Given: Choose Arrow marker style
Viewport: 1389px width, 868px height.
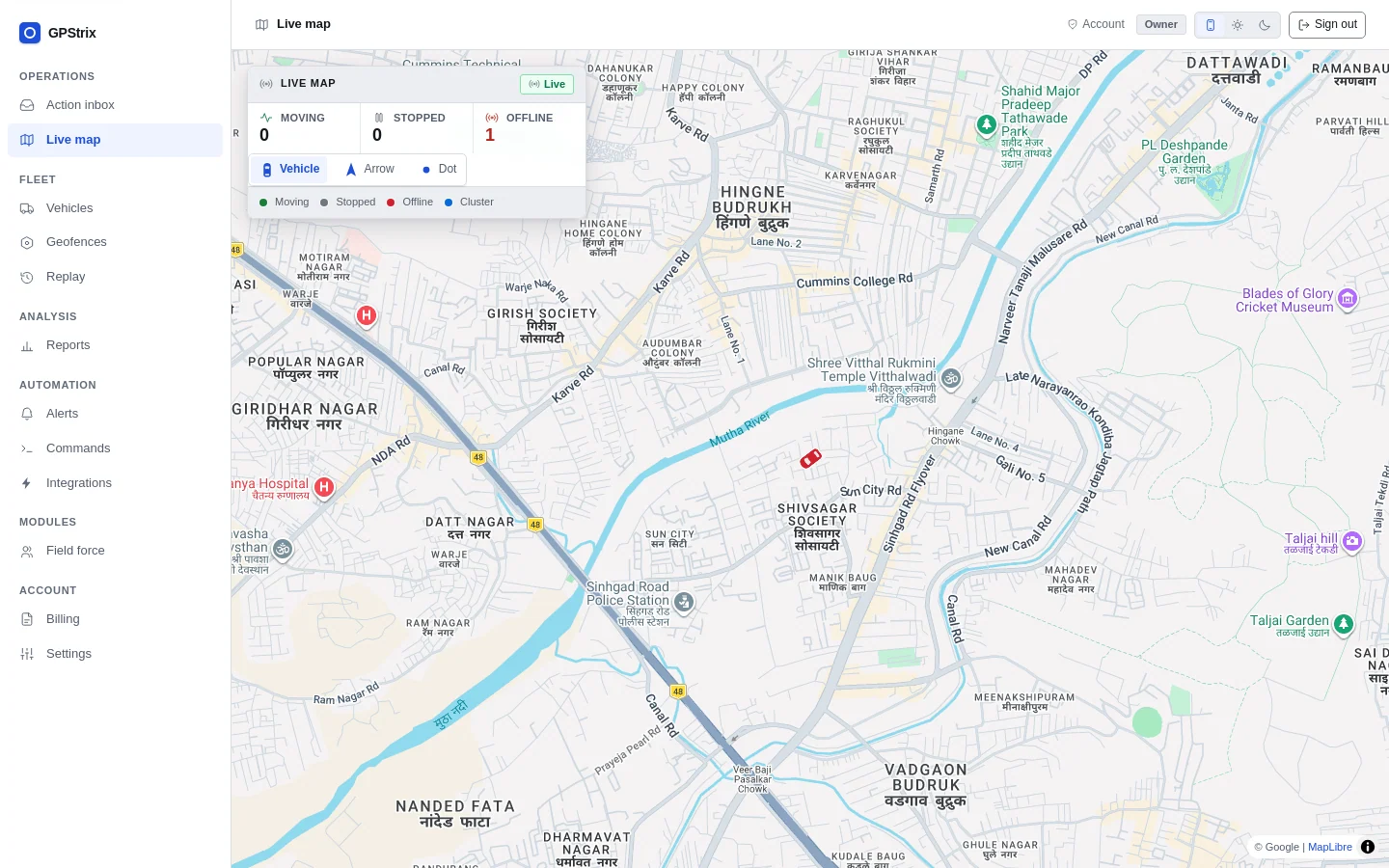Looking at the screenshot, I should [x=369, y=170].
